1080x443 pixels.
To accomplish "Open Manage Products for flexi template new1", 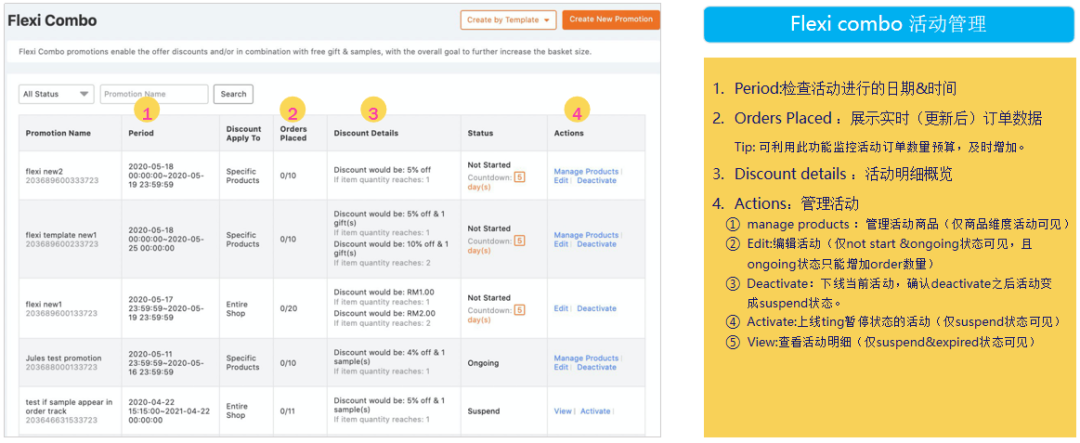I will click(x=586, y=235).
